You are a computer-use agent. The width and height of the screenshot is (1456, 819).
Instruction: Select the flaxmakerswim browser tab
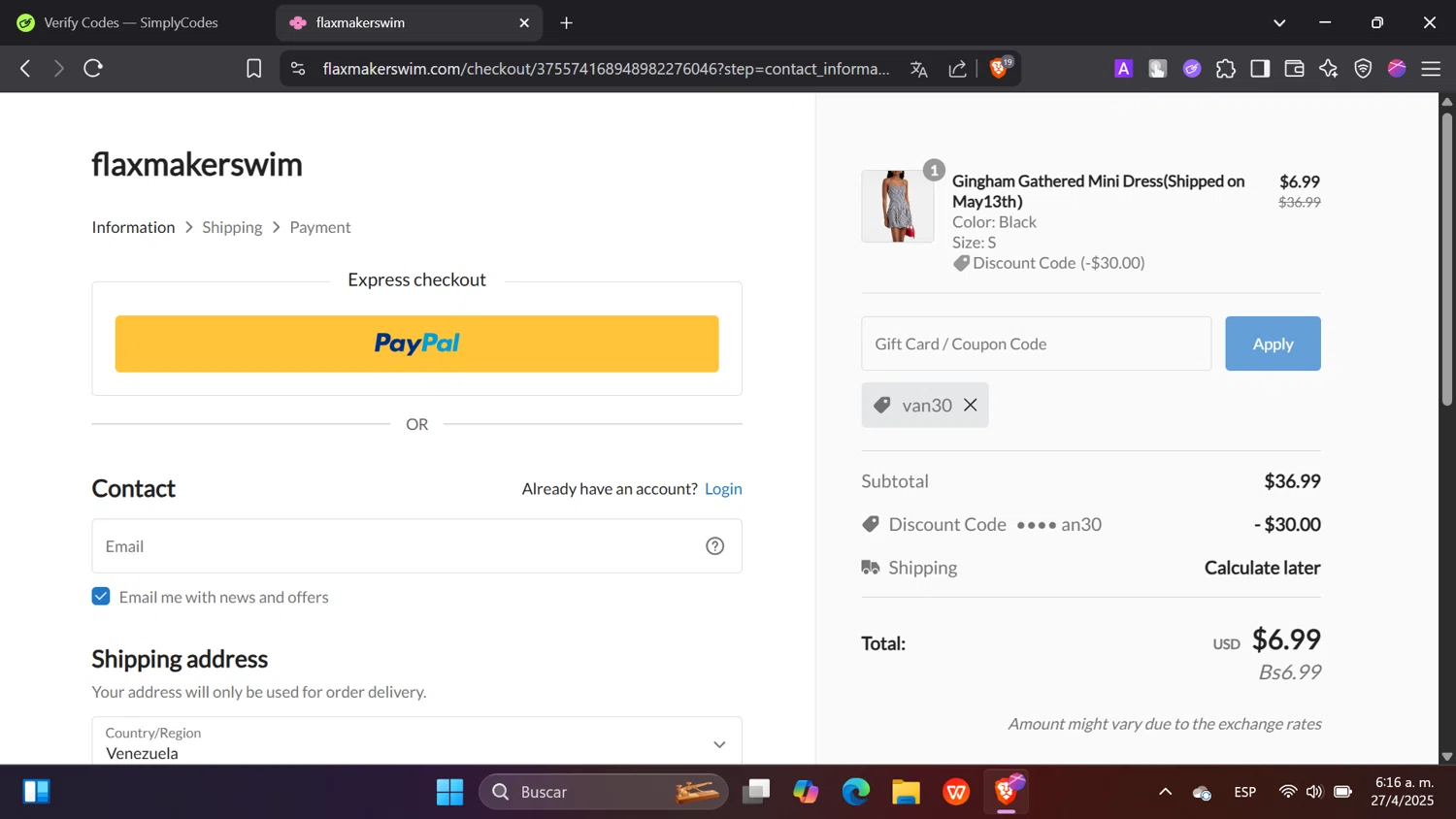coord(408,22)
